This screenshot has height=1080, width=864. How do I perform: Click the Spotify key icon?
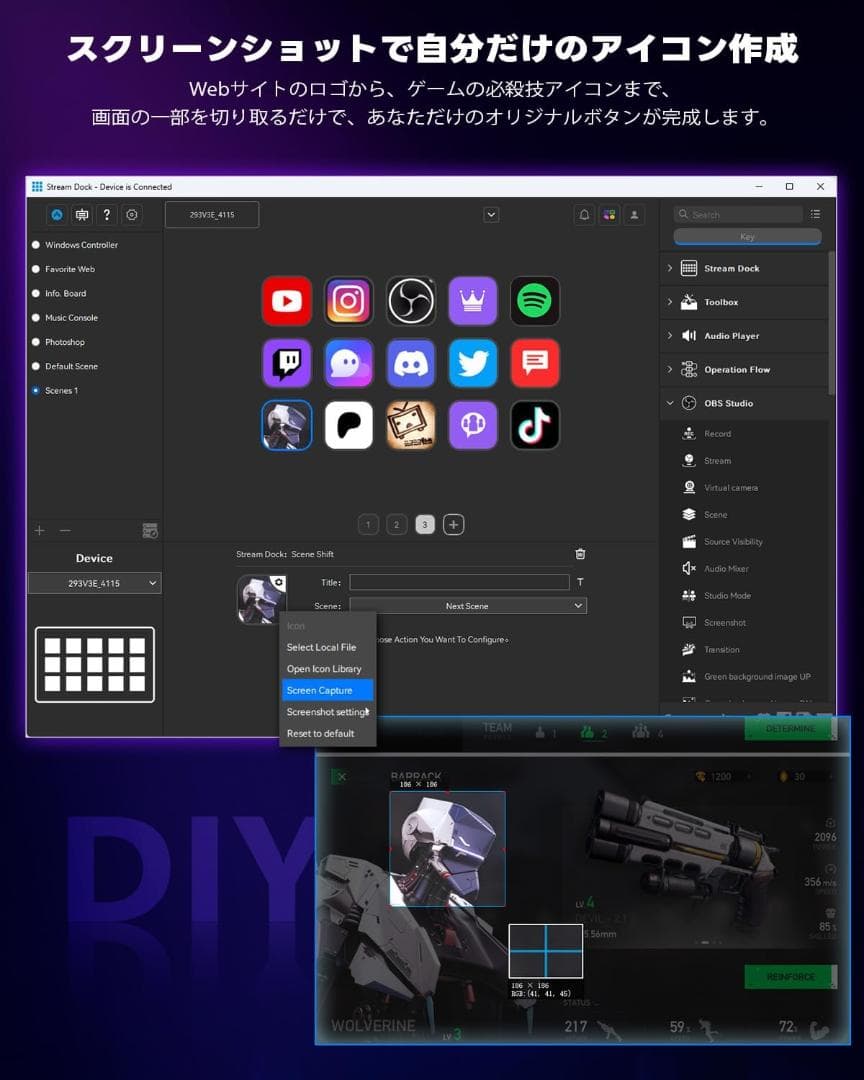[x=535, y=301]
